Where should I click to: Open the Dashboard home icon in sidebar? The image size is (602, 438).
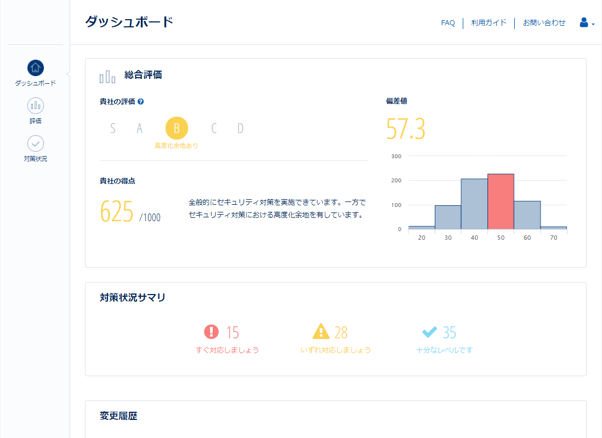pos(35,68)
